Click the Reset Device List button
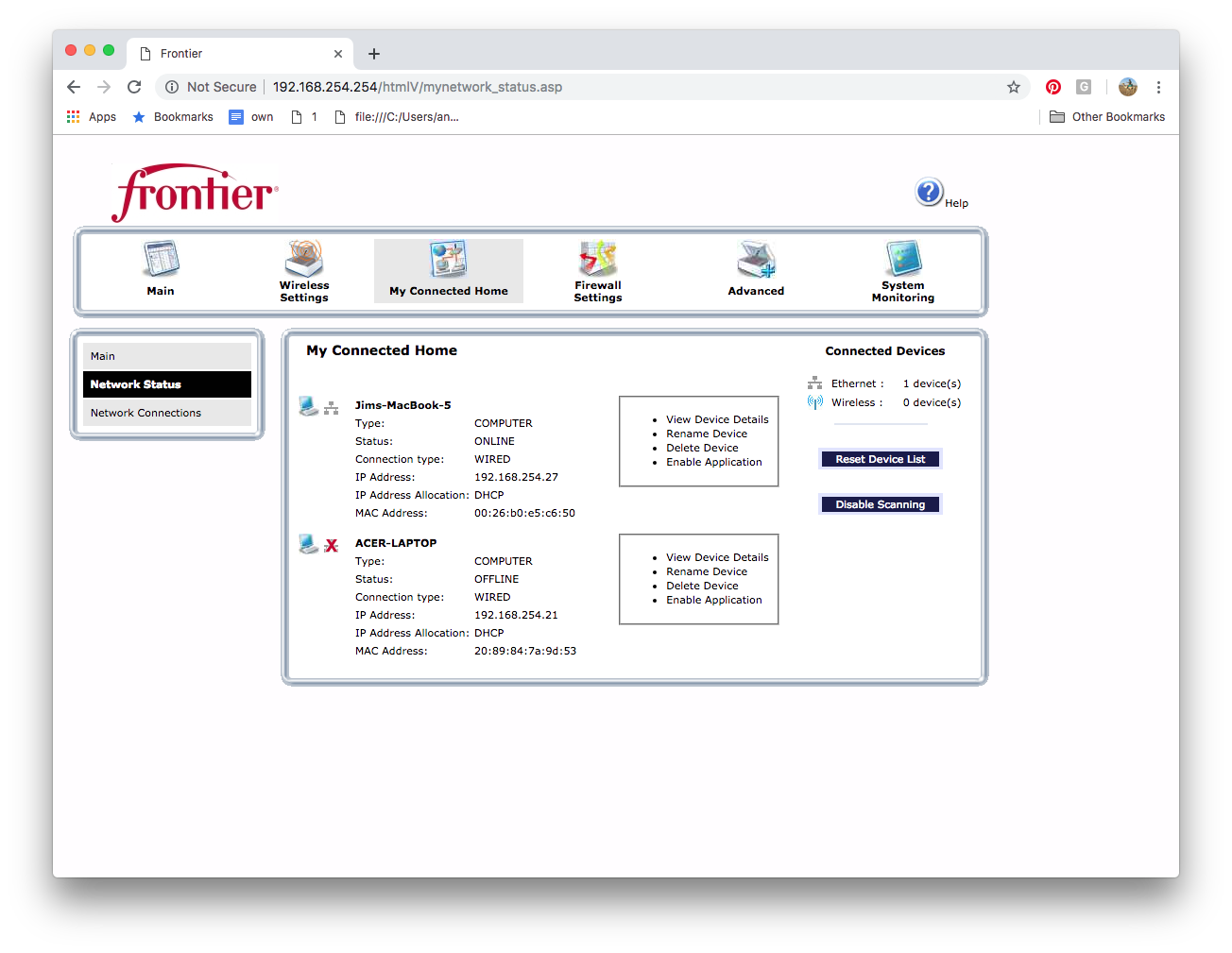This screenshot has width=1232, height=953. click(x=881, y=459)
